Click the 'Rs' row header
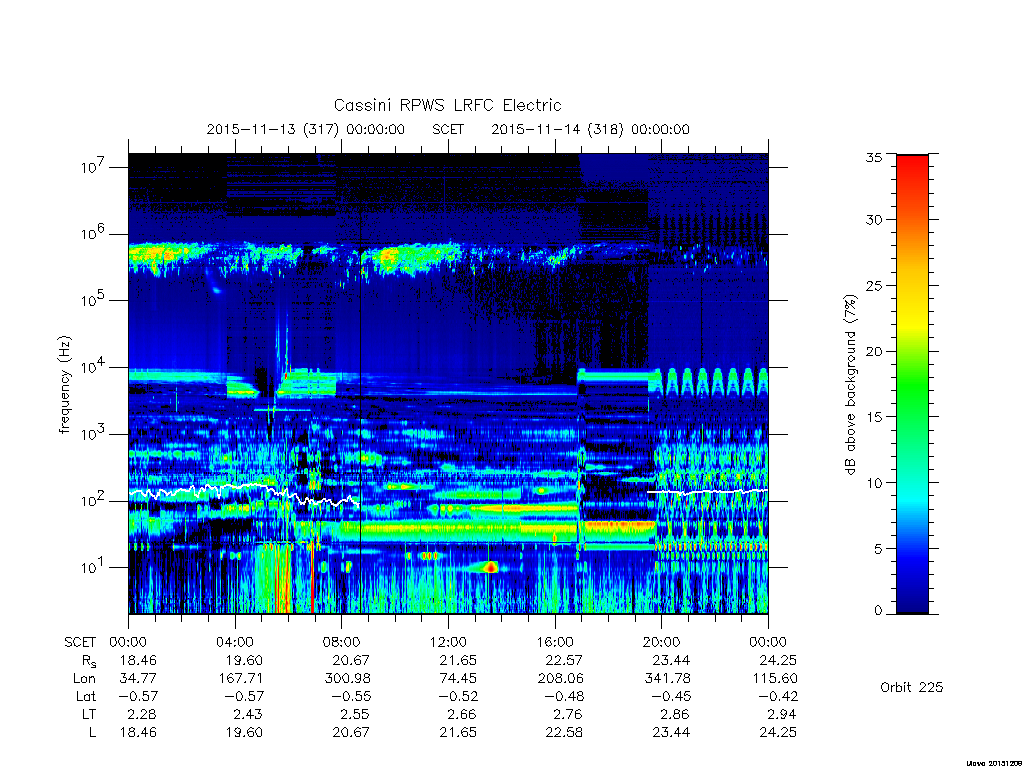Screen dimensions: 1024x768 click(89, 661)
